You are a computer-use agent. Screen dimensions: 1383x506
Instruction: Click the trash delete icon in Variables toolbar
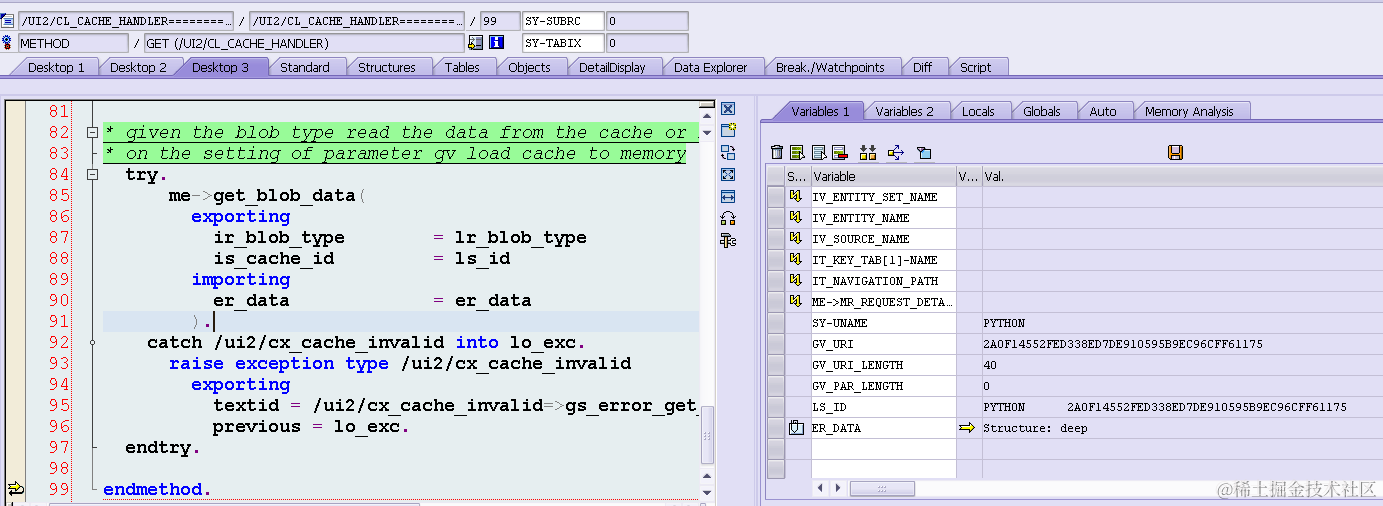click(777, 152)
